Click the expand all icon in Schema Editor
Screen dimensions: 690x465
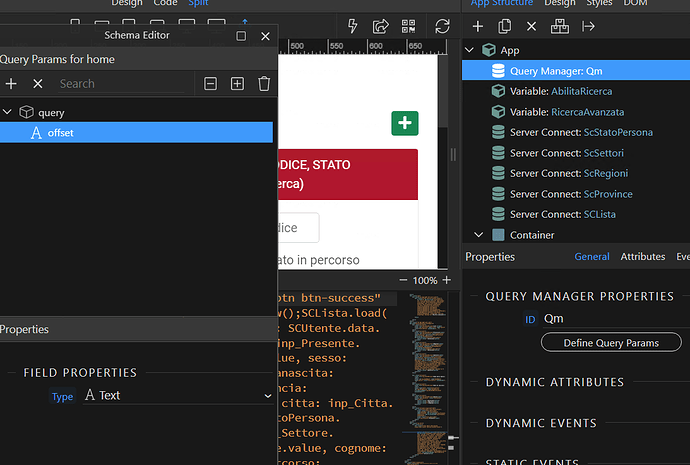tap(237, 84)
